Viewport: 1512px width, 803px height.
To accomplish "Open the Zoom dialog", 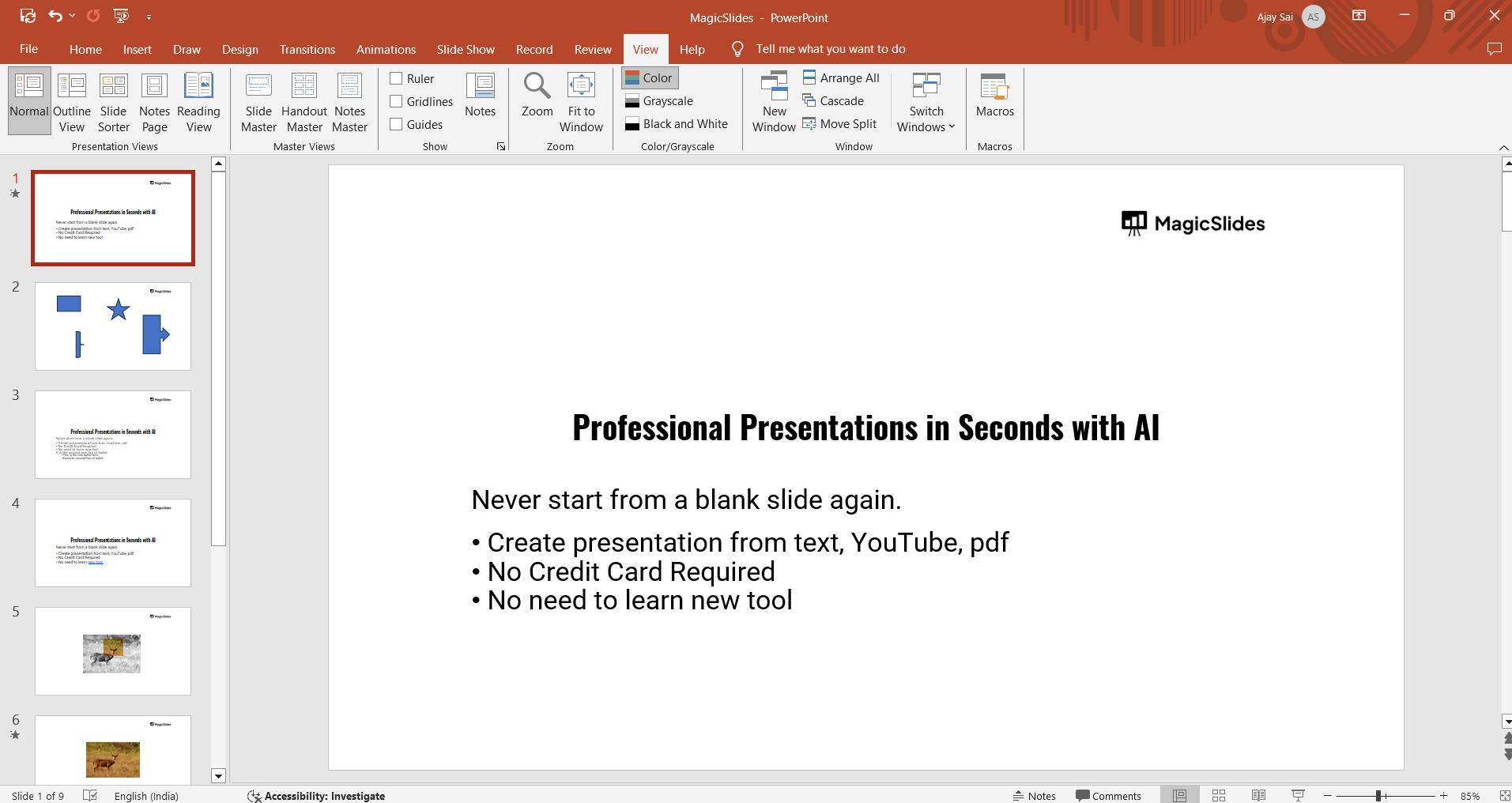I will [x=537, y=95].
